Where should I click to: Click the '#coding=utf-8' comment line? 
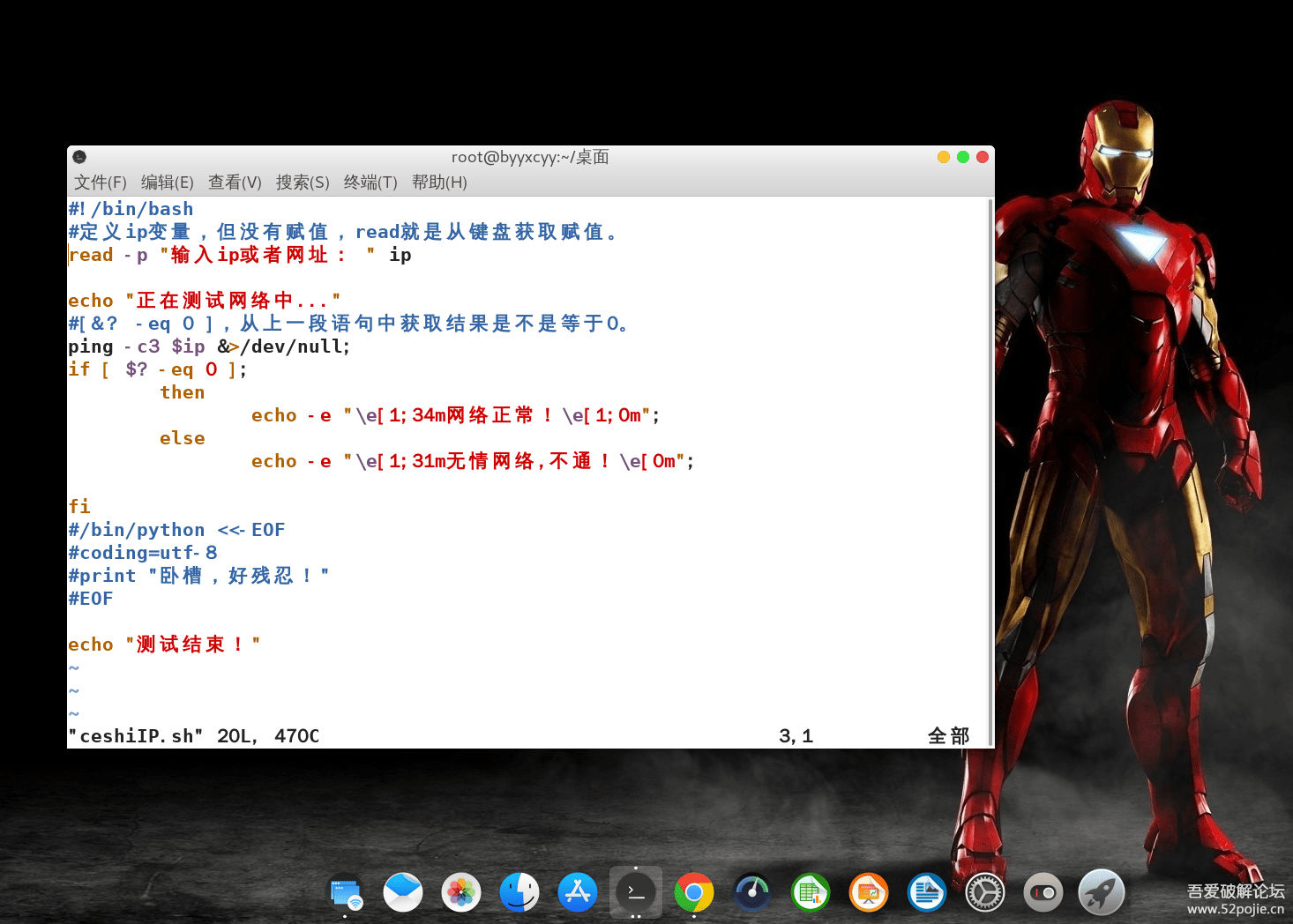point(143,553)
